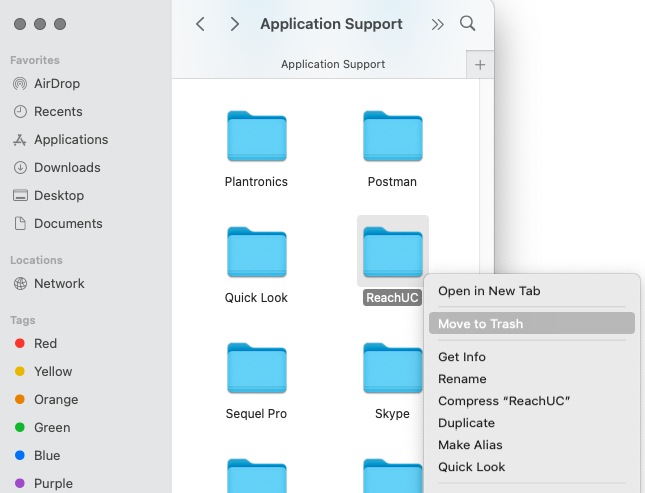Screen dimensions: 645x493
Task: Click the Sequel Pro folder name
Action: (x=256, y=414)
